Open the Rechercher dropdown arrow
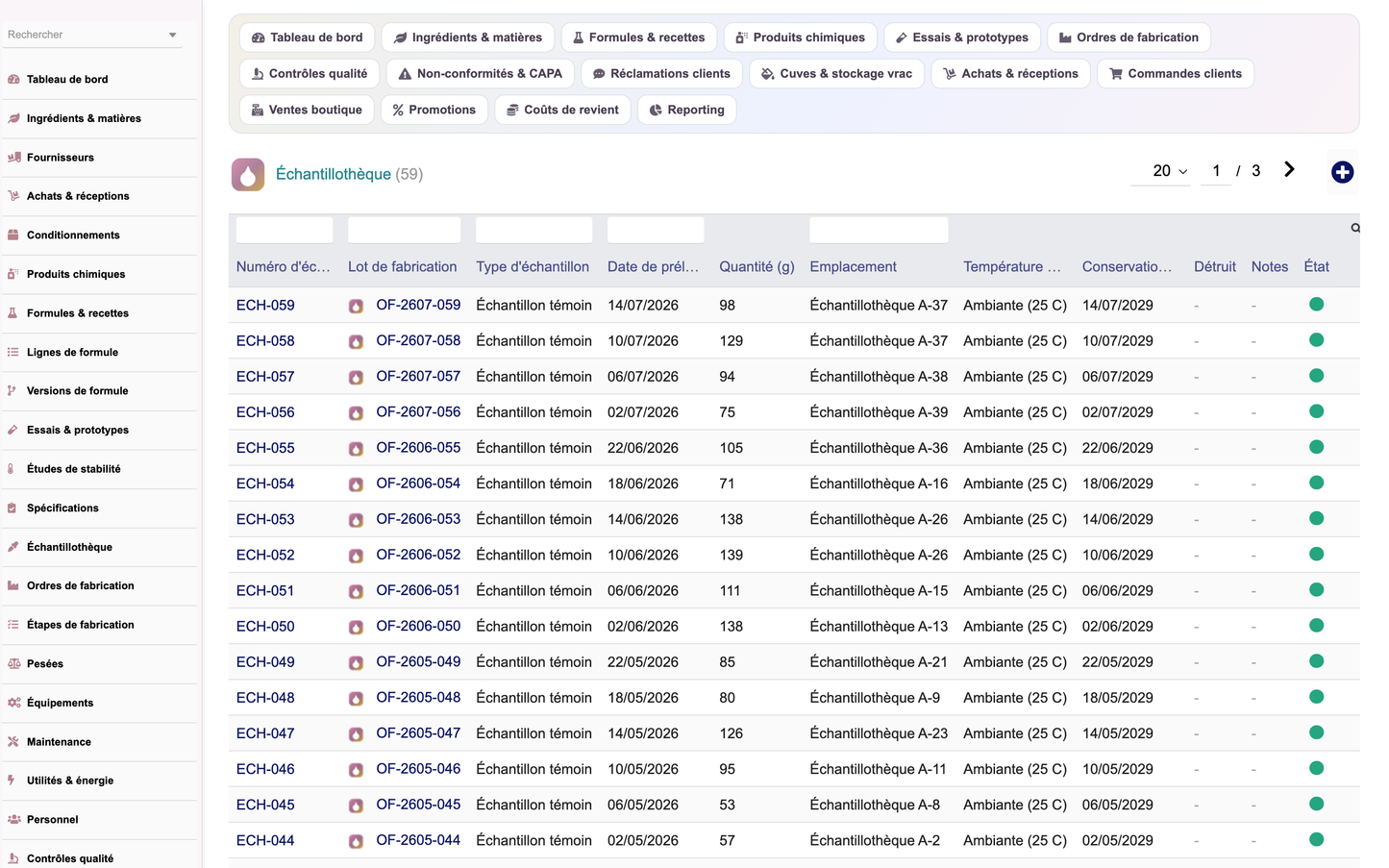The image size is (1389, 868). [x=173, y=35]
